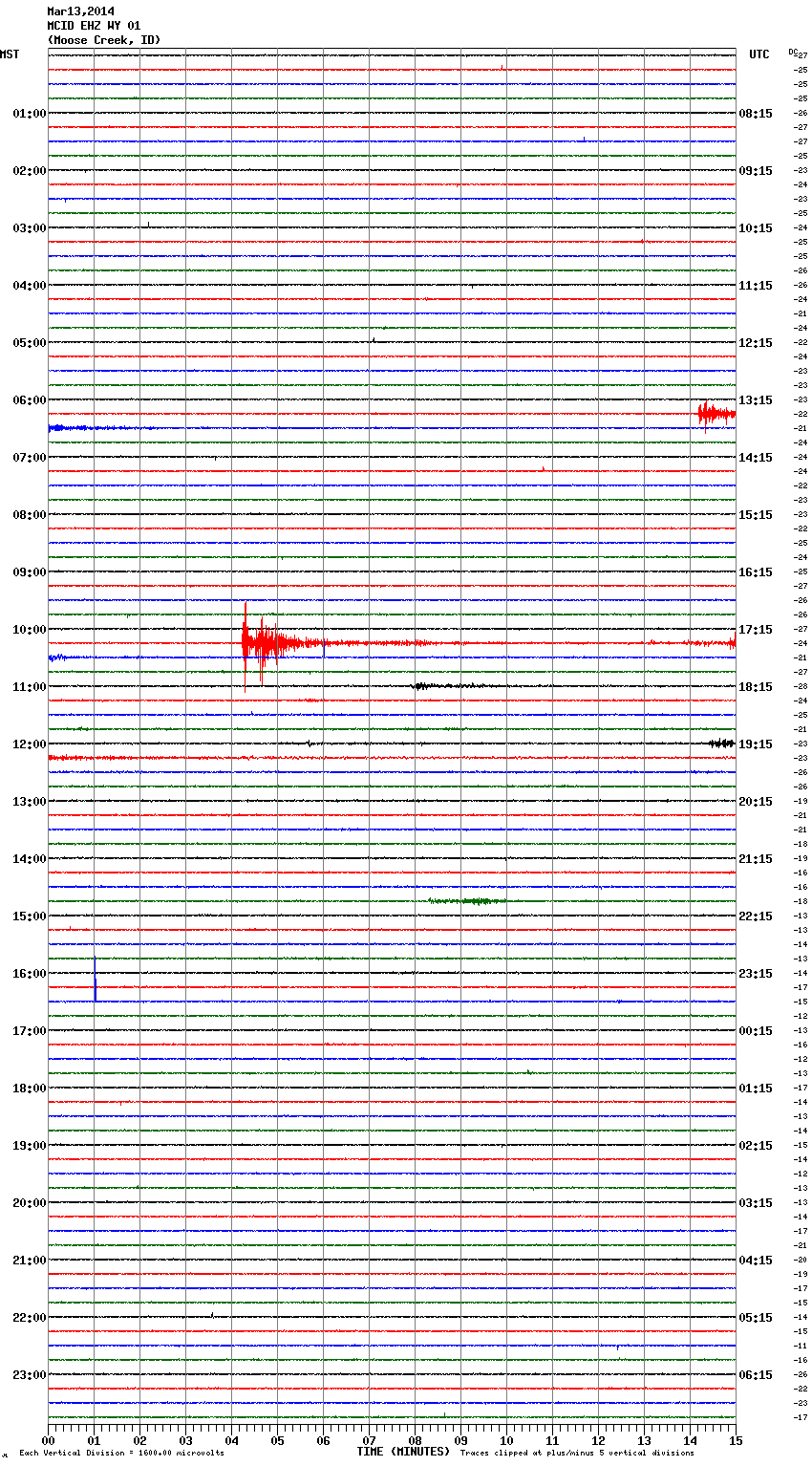Select the 01:00 MST row label
The image size is (812, 1466).
point(30,114)
